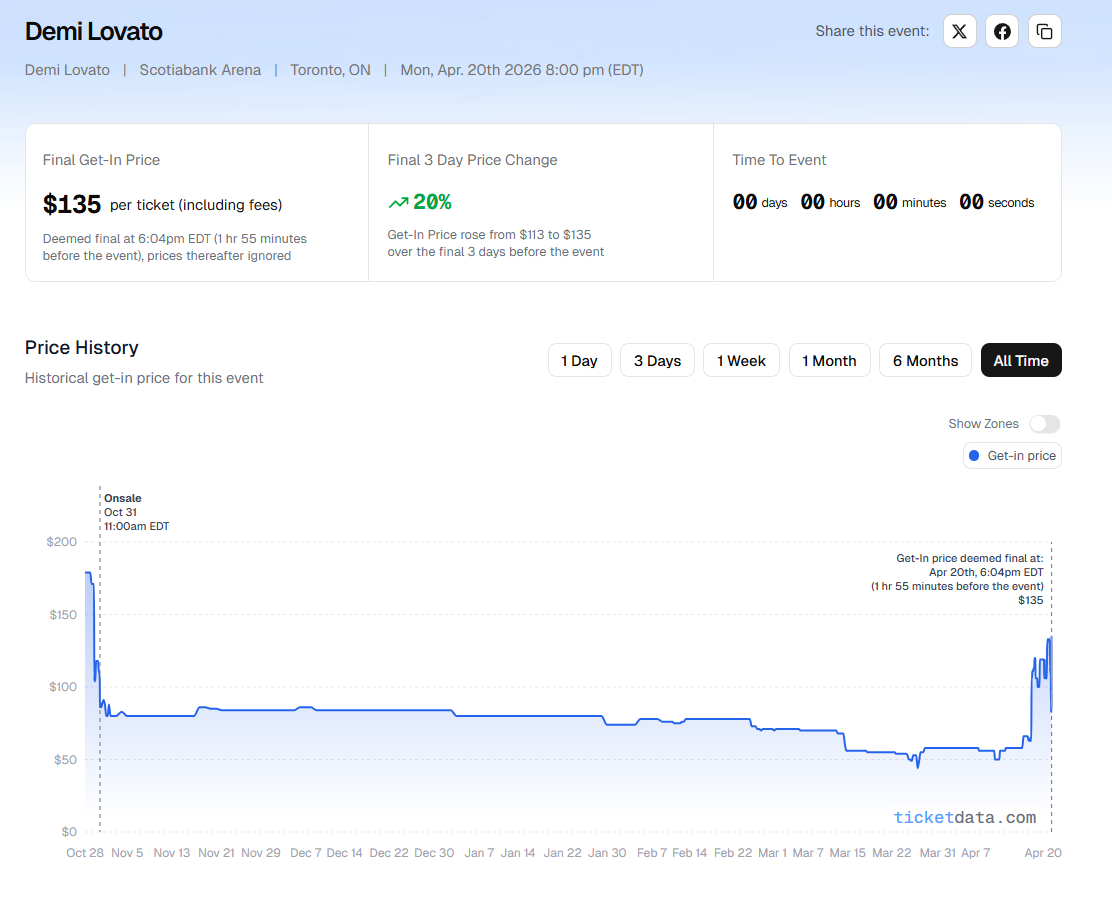Click the Final 3 Day Price Change heading
This screenshot has width=1112, height=918.
472,160
